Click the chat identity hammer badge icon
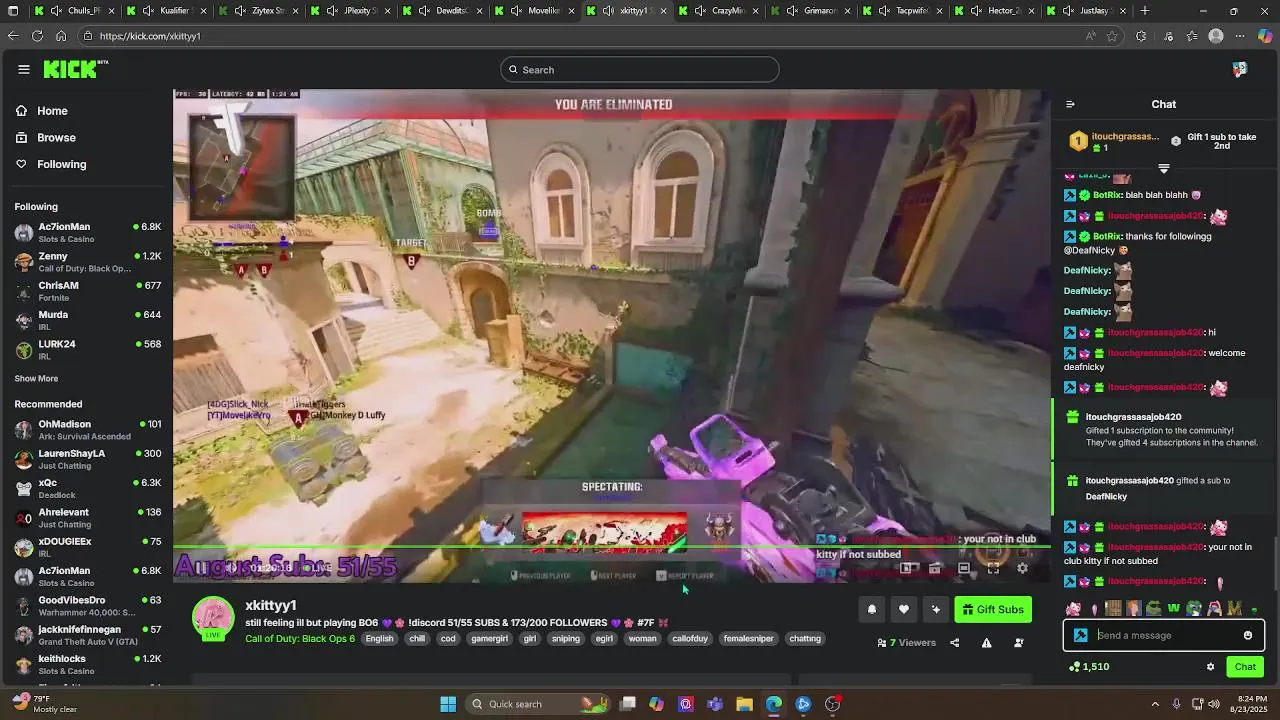1280x720 pixels. click(1081, 635)
